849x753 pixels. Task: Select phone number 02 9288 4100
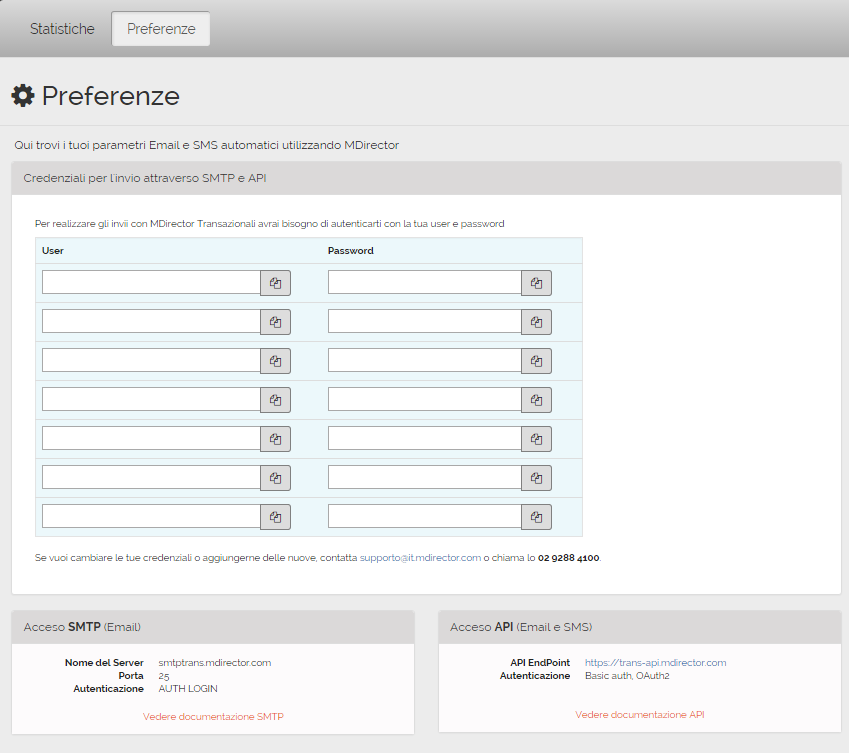click(x=569, y=558)
